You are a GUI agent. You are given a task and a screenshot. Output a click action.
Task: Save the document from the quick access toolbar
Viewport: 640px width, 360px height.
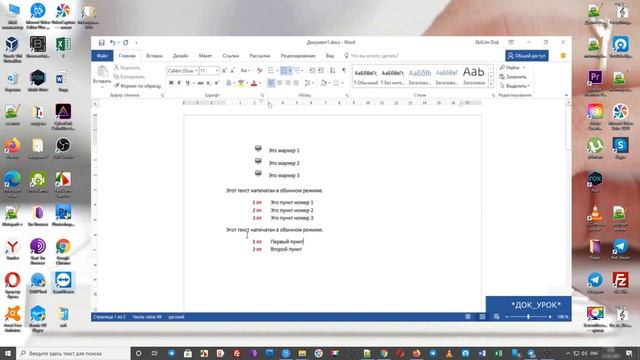102,42
